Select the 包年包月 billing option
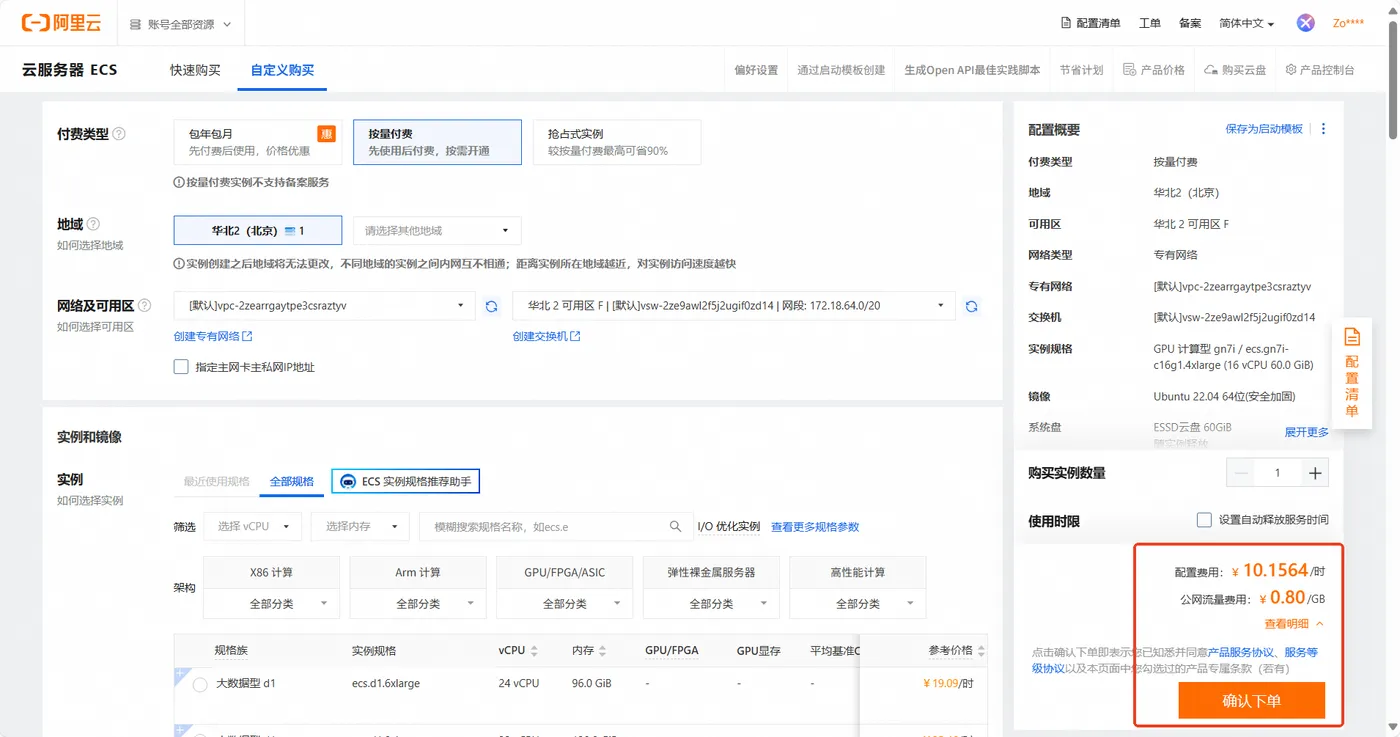 [257, 142]
